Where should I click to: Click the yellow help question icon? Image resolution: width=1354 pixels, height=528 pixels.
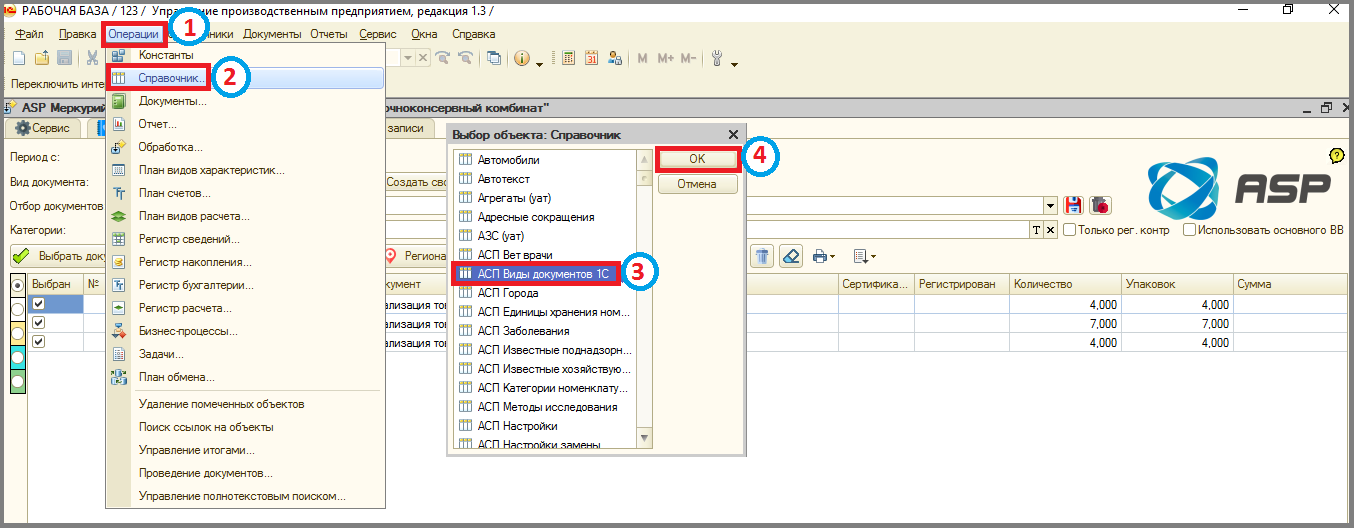point(1337,156)
